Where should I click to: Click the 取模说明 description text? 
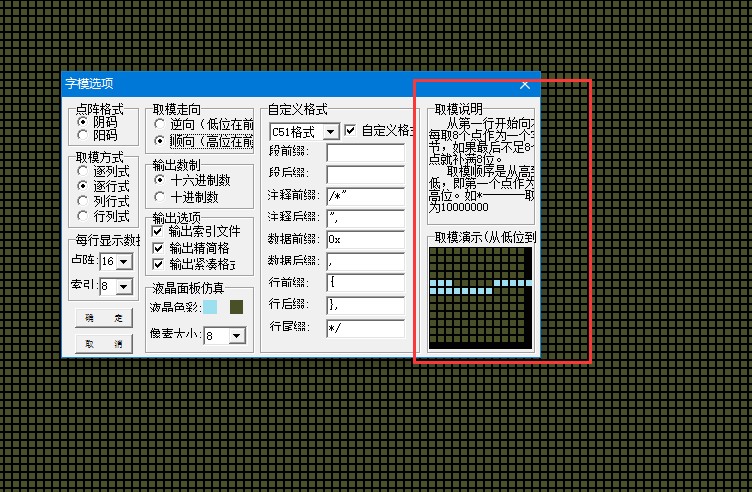[x=482, y=165]
